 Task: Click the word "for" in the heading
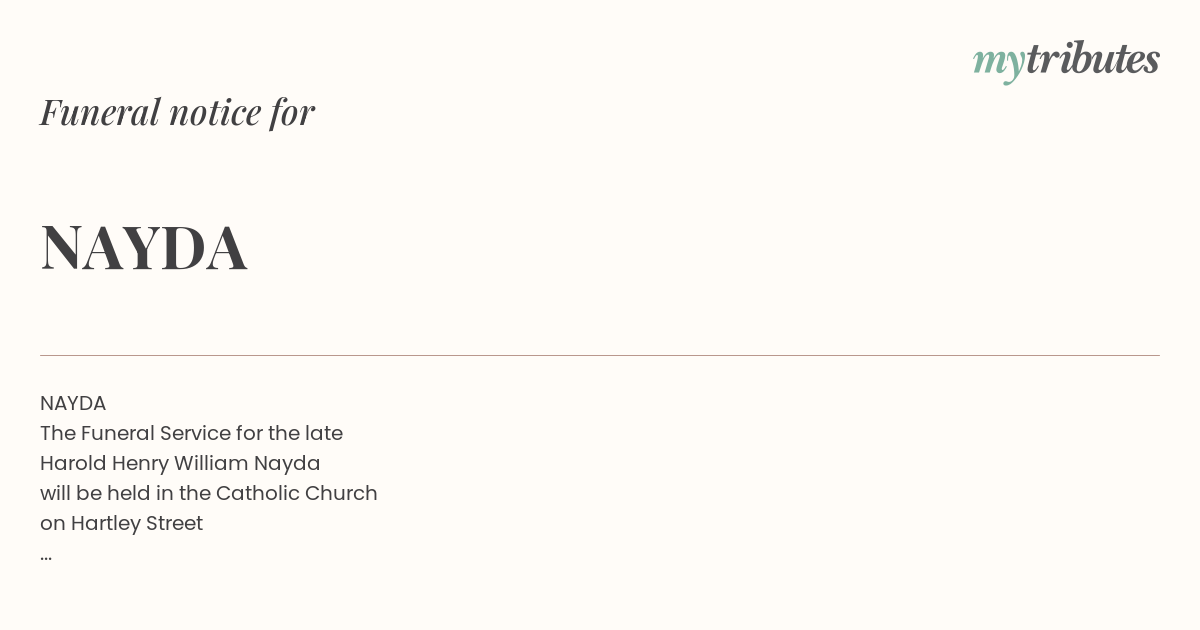point(292,113)
